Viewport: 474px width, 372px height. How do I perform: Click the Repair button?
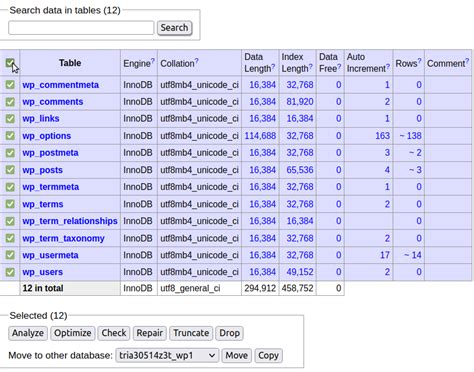pyautogui.click(x=150, y=333)
